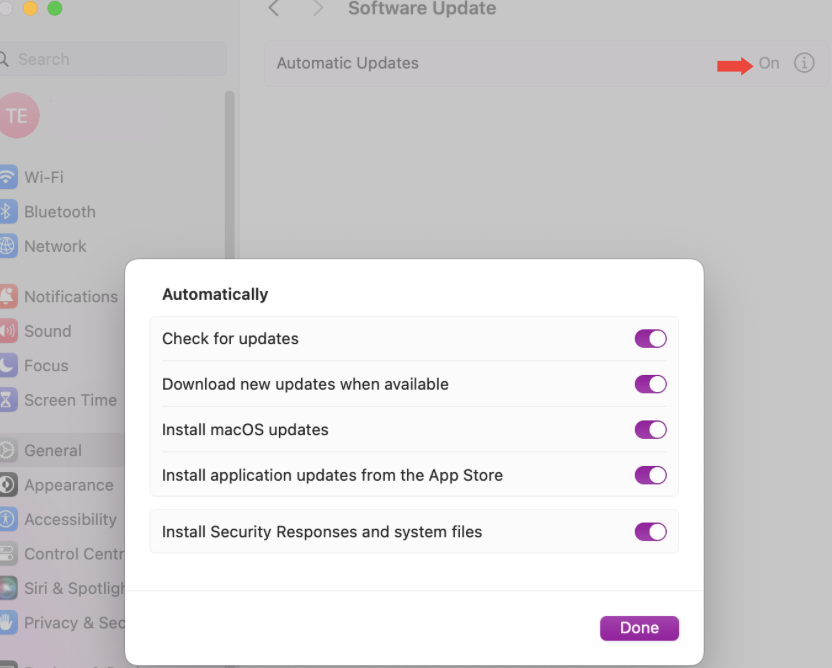The width and height of the screenshot is (832, 668).
Task: Toggle Install Security Responses and system files
Action: click(x=651, y=531)
